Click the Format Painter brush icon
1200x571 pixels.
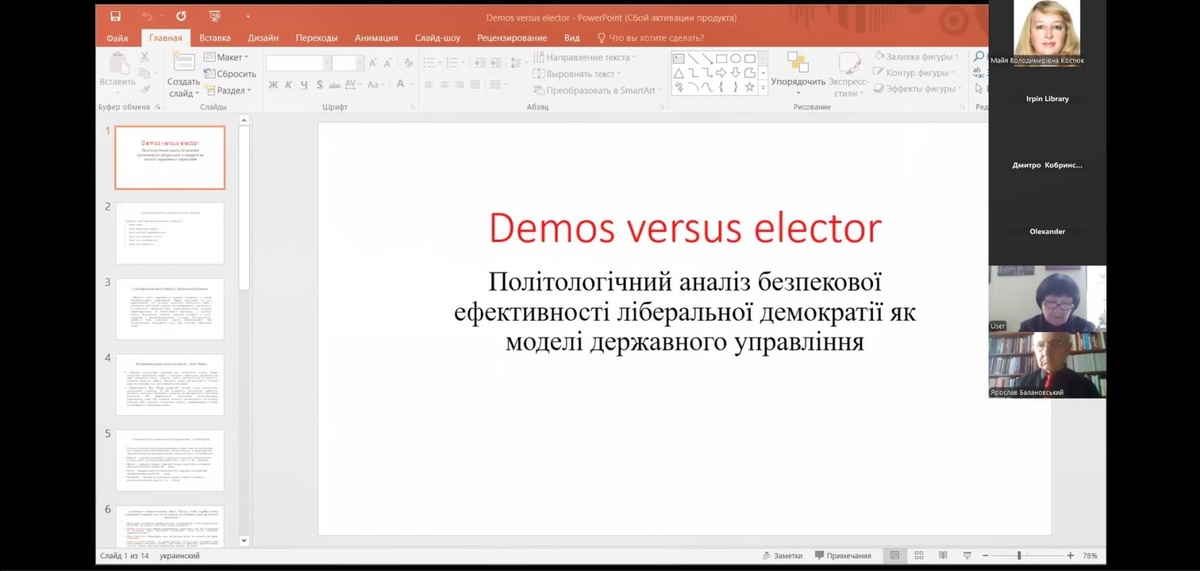[x=144, y=89]
